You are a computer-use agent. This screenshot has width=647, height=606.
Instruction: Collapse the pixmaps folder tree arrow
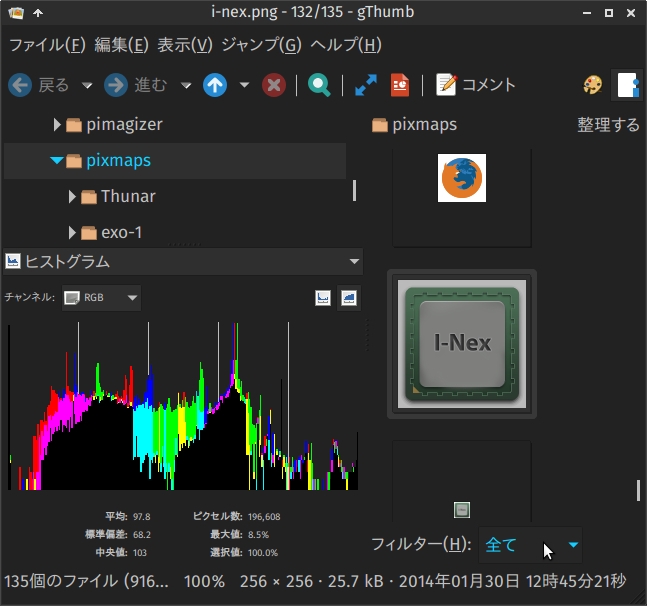click(x=57, y=160)
